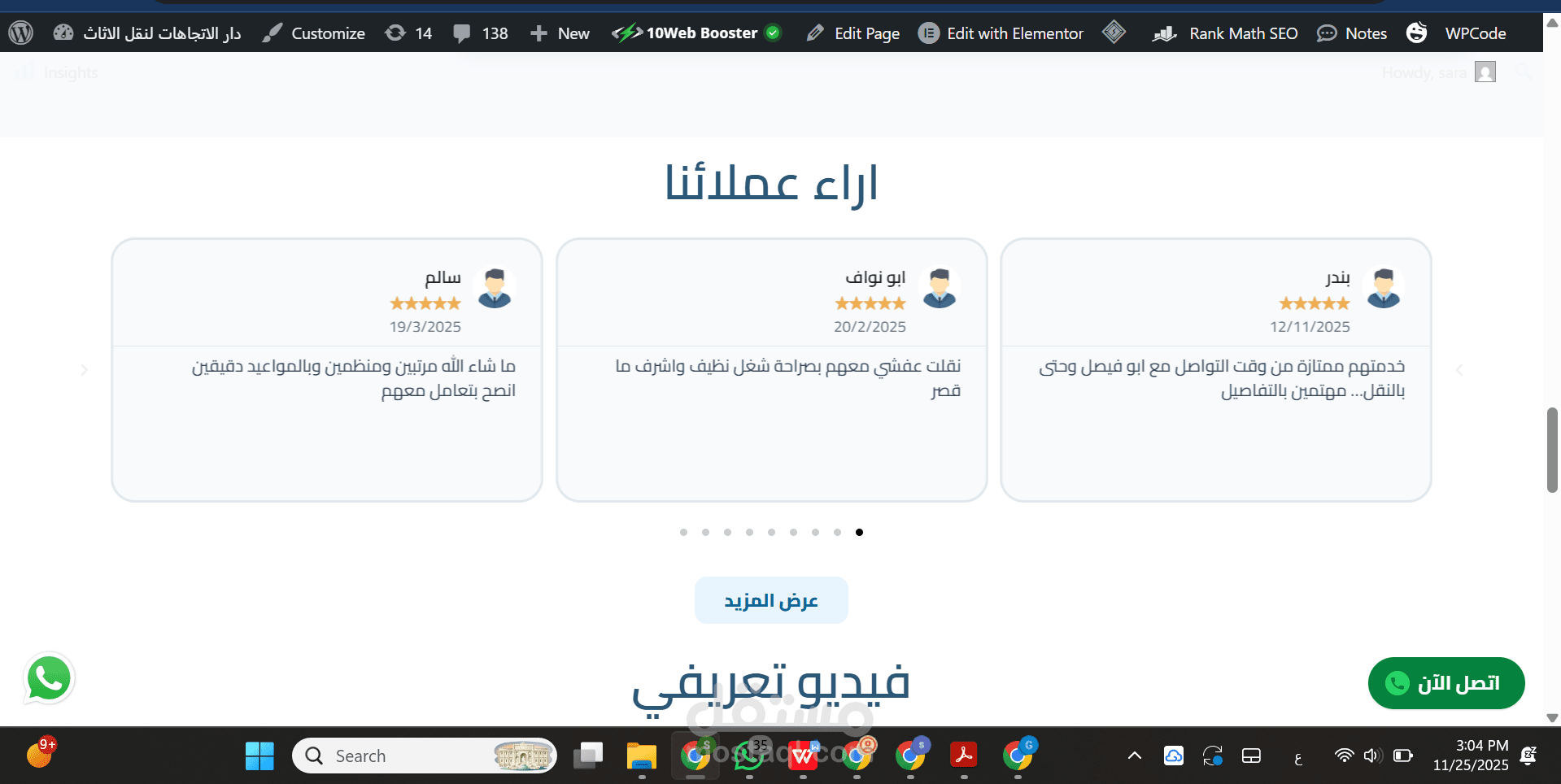Open the New content menu
Image resolution: width=1561 pixels, height=784 pixels.
pyautogui.click(x=560, y=33)
